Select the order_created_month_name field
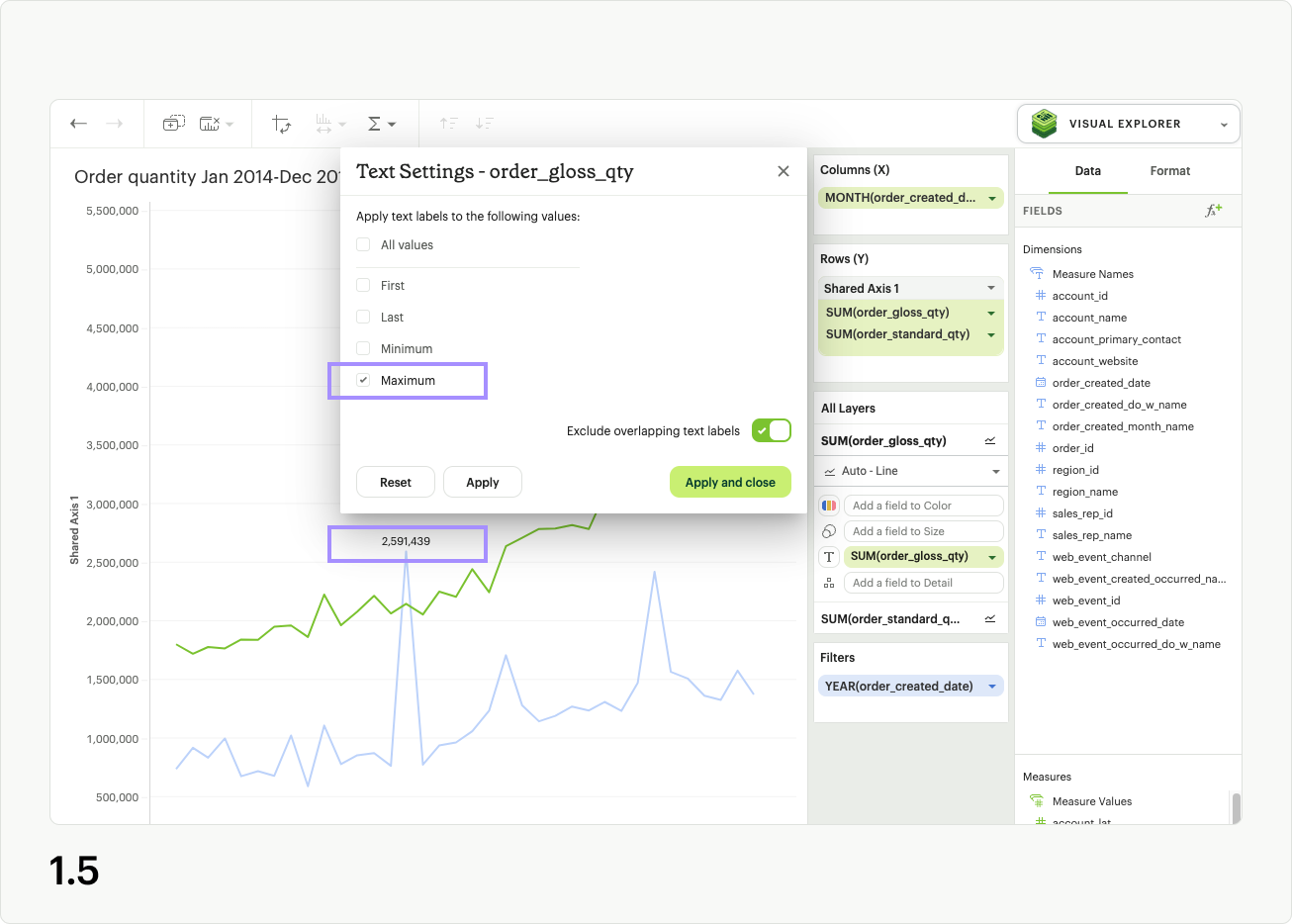This screenshot has height=924, width=1292. coord(1123,426)
